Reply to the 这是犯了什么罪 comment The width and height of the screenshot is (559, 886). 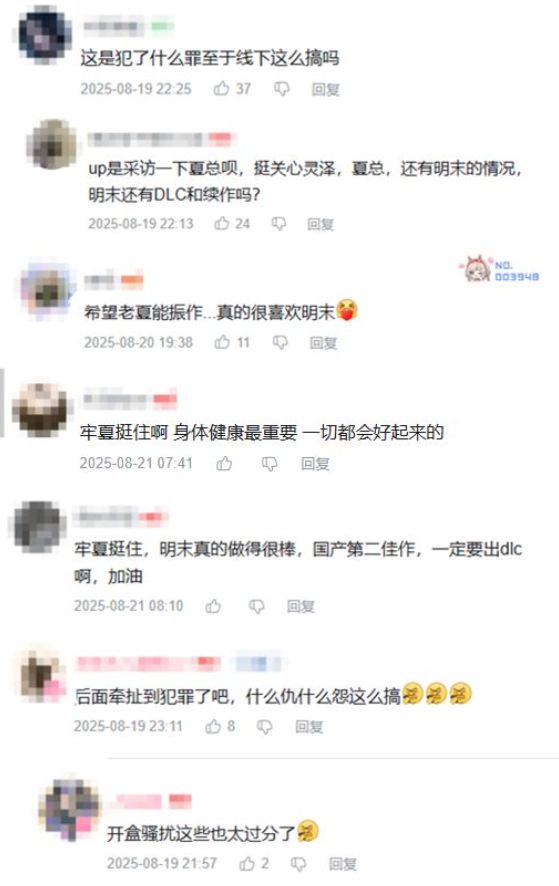point(326,89)
